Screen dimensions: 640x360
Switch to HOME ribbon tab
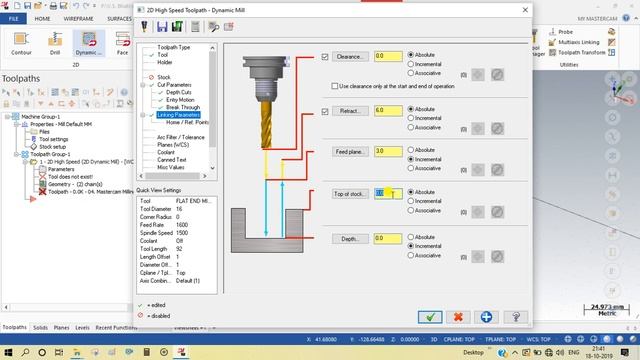(42, 19)
